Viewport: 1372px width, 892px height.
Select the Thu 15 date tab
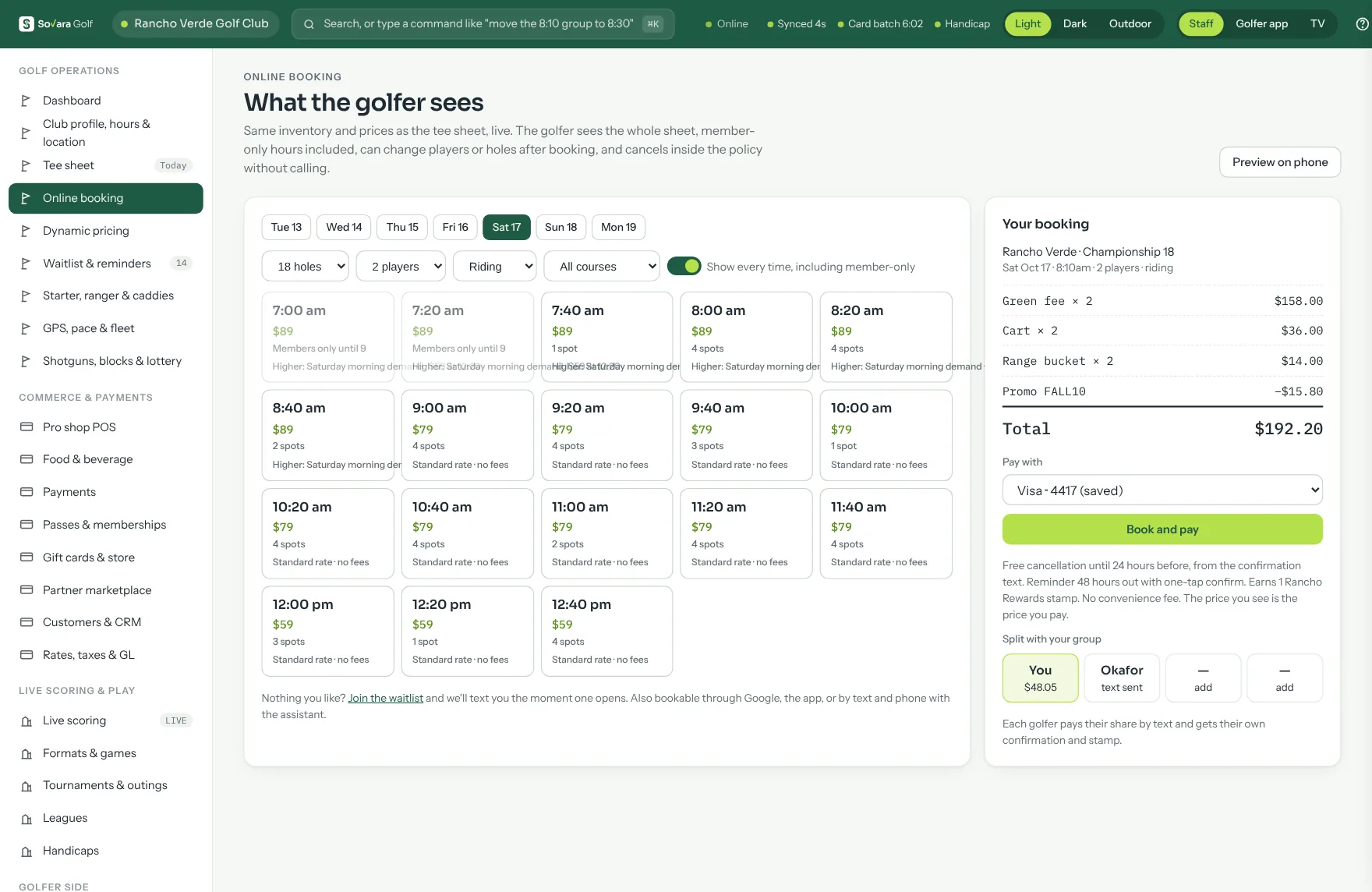402,228
